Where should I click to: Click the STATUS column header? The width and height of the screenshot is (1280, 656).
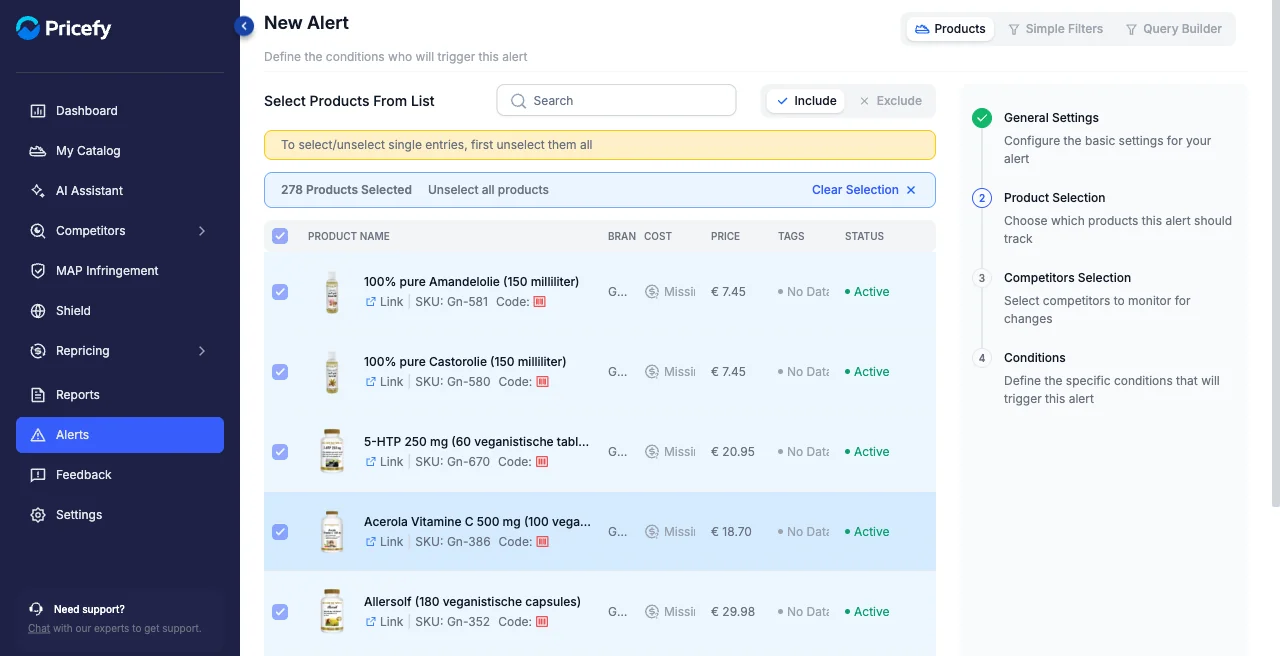tap(864, 237)
